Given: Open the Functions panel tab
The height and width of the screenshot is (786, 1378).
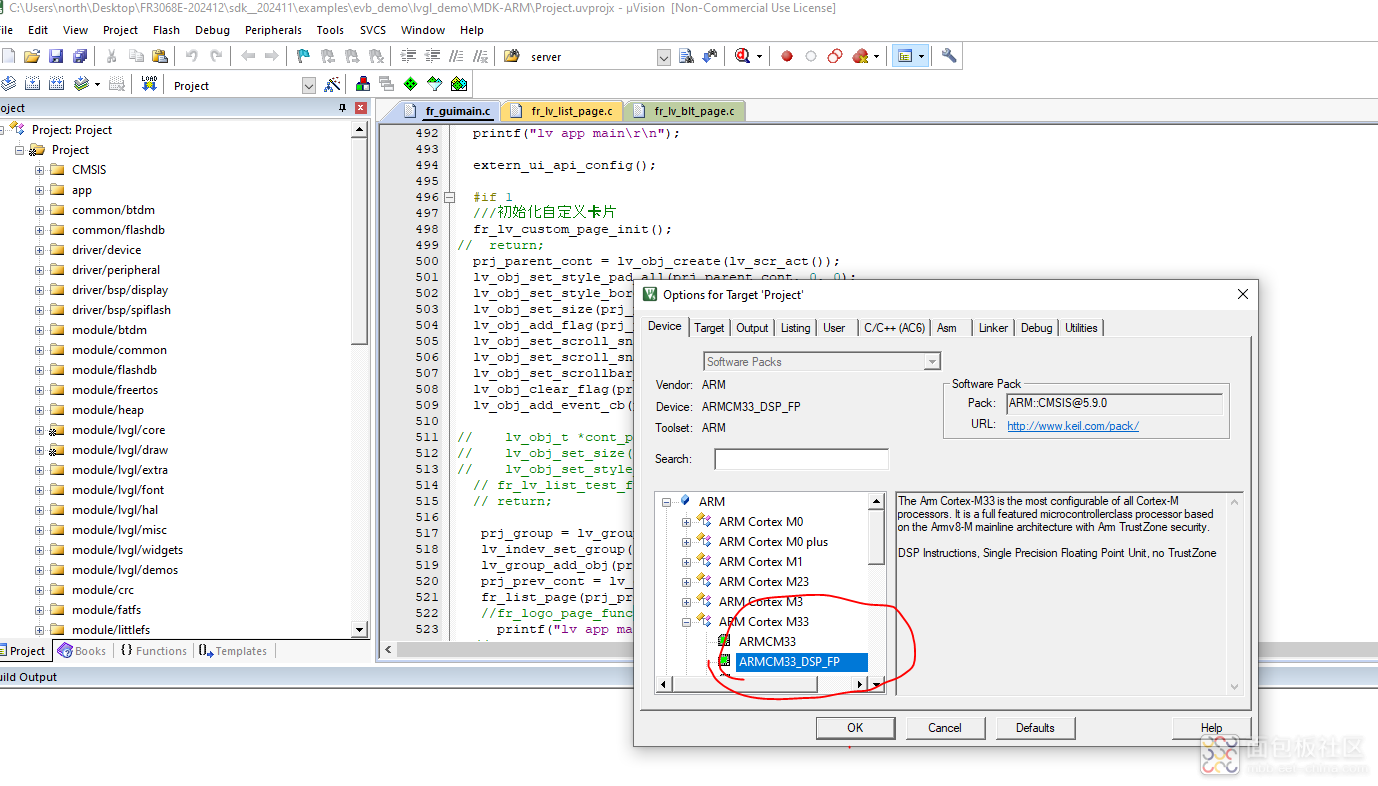Looking at the screenshot, I should click(153, 651).
